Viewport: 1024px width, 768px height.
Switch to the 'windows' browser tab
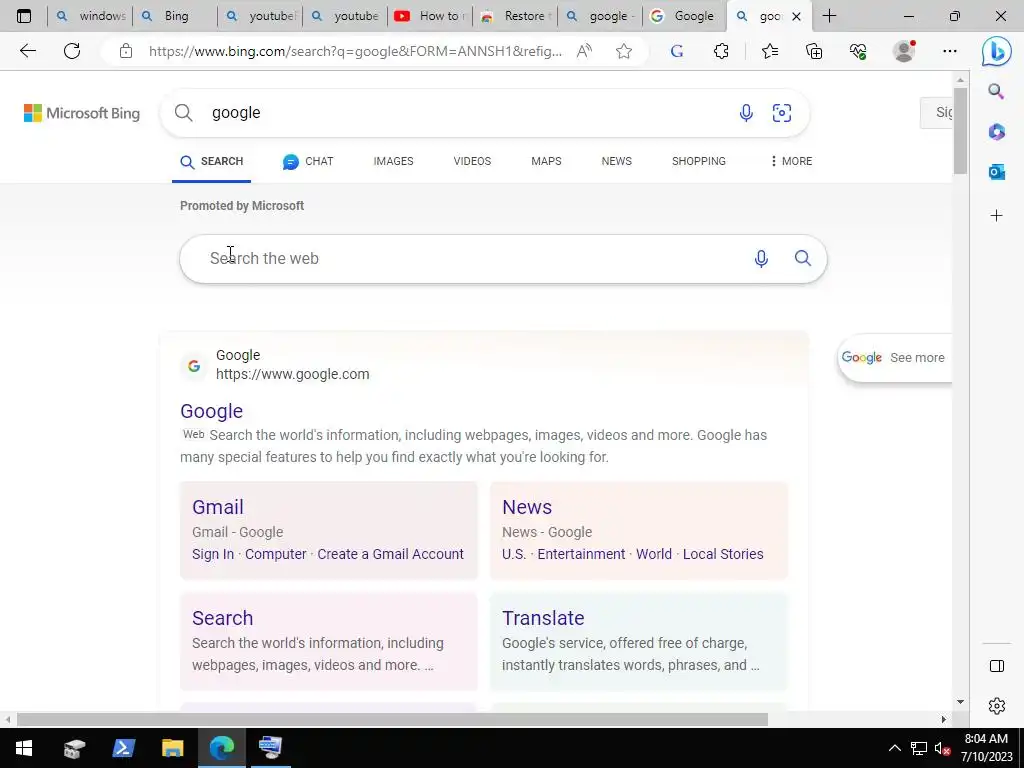tap(91, 16)
